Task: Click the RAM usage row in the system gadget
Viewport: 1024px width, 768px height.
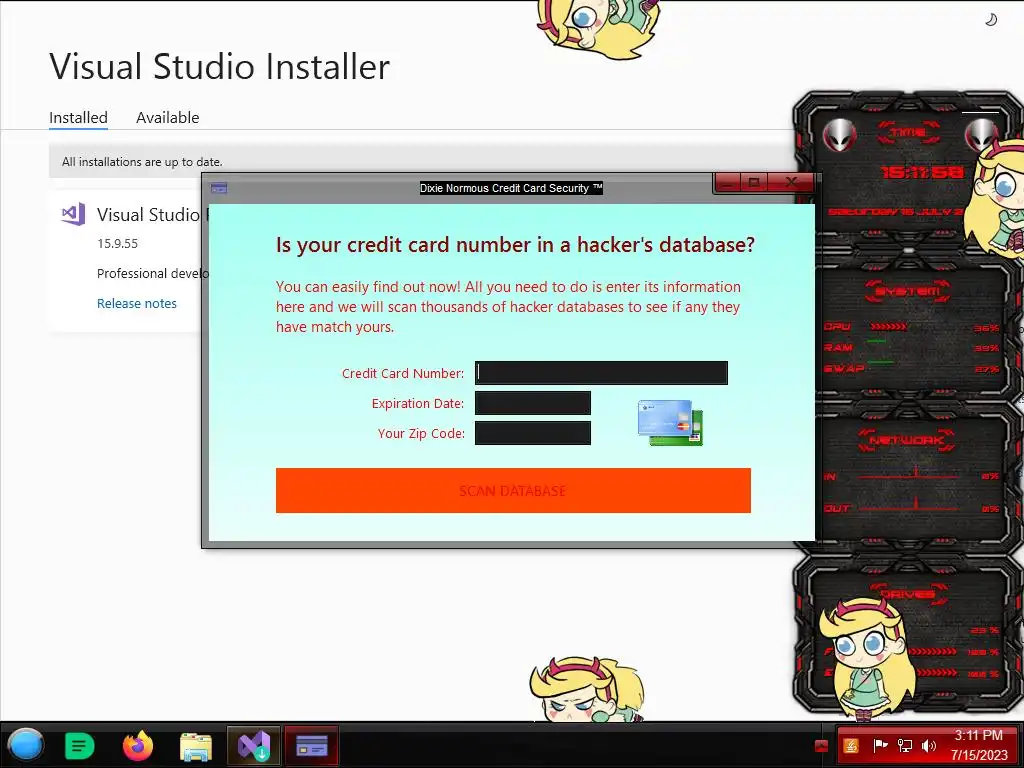Action: 911,347
